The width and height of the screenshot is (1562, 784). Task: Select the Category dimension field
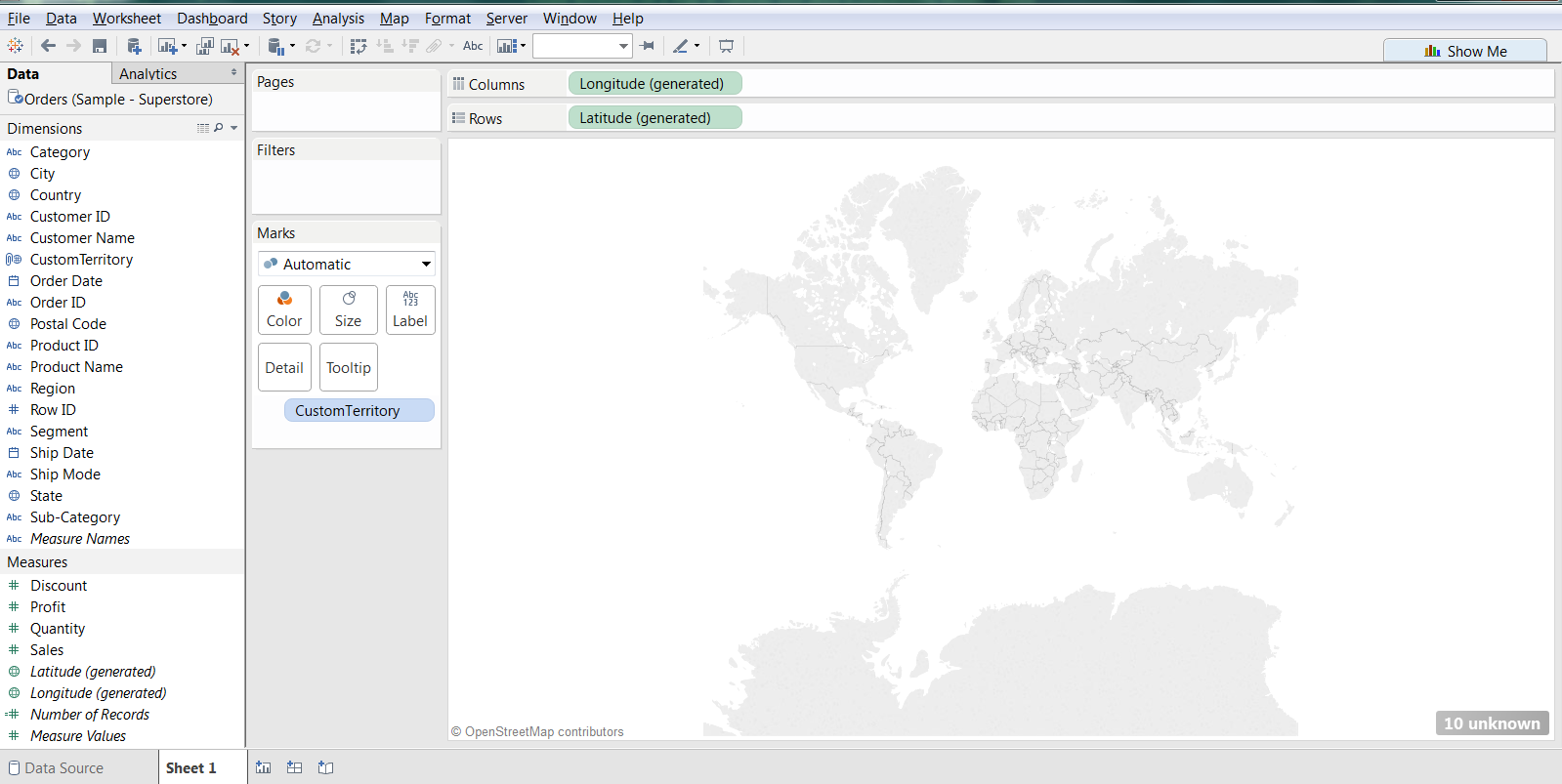pos(60,152)
